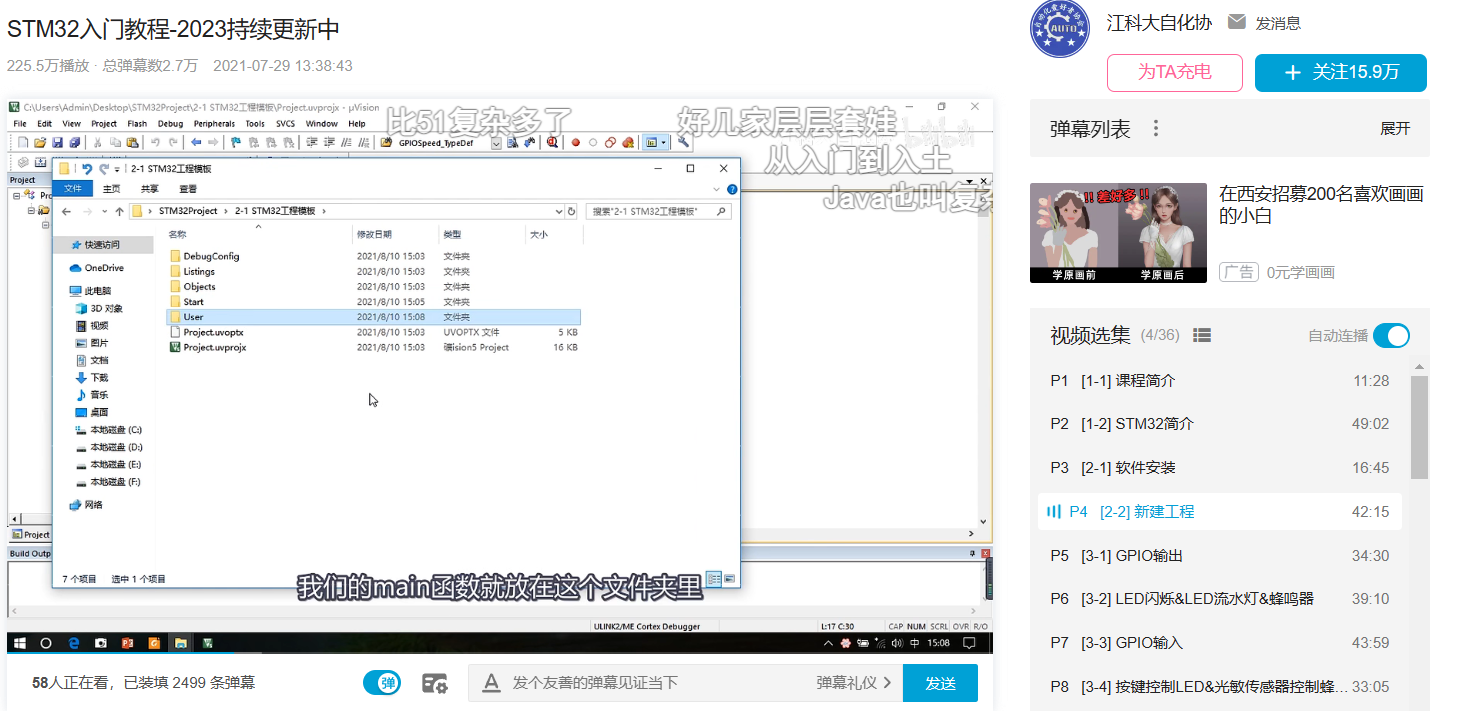Open ad link 在西安招募200名喜欢画画的小白
1460x711 pixels.
(x=1321, y=205)
